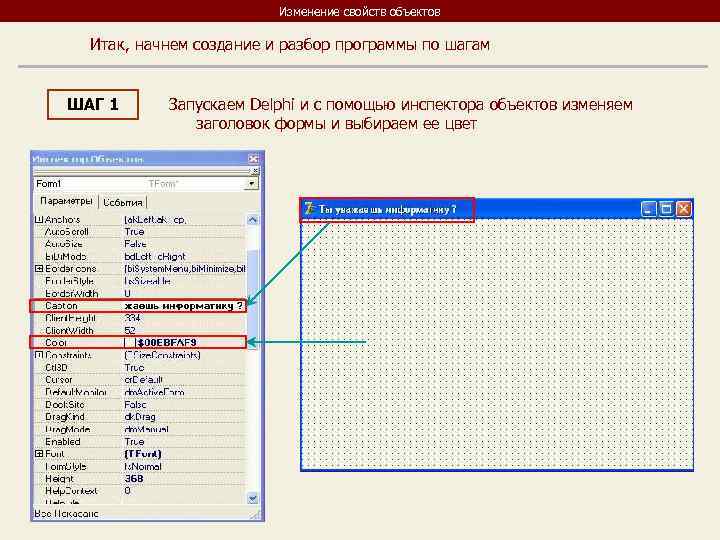
Task: Click the dotted form design surface
Action: click(x=497, y=344)
